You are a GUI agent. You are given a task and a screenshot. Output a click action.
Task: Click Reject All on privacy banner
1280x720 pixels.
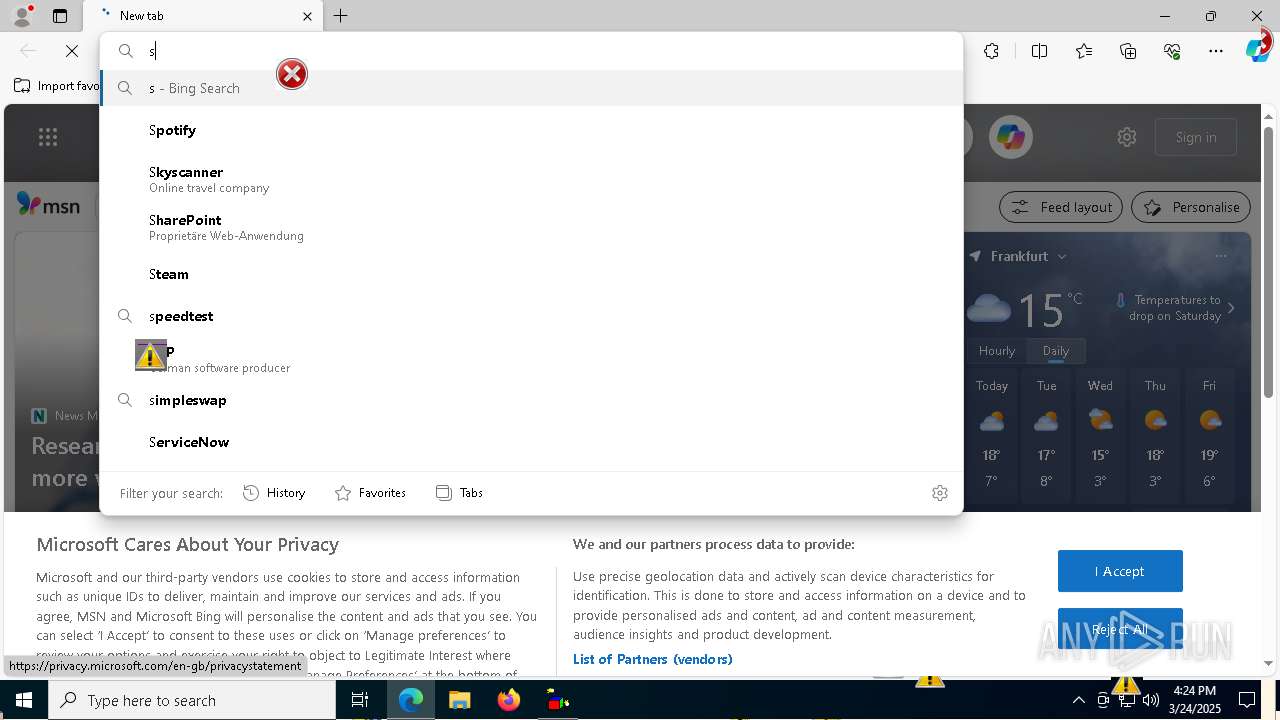click(1120, 629)
